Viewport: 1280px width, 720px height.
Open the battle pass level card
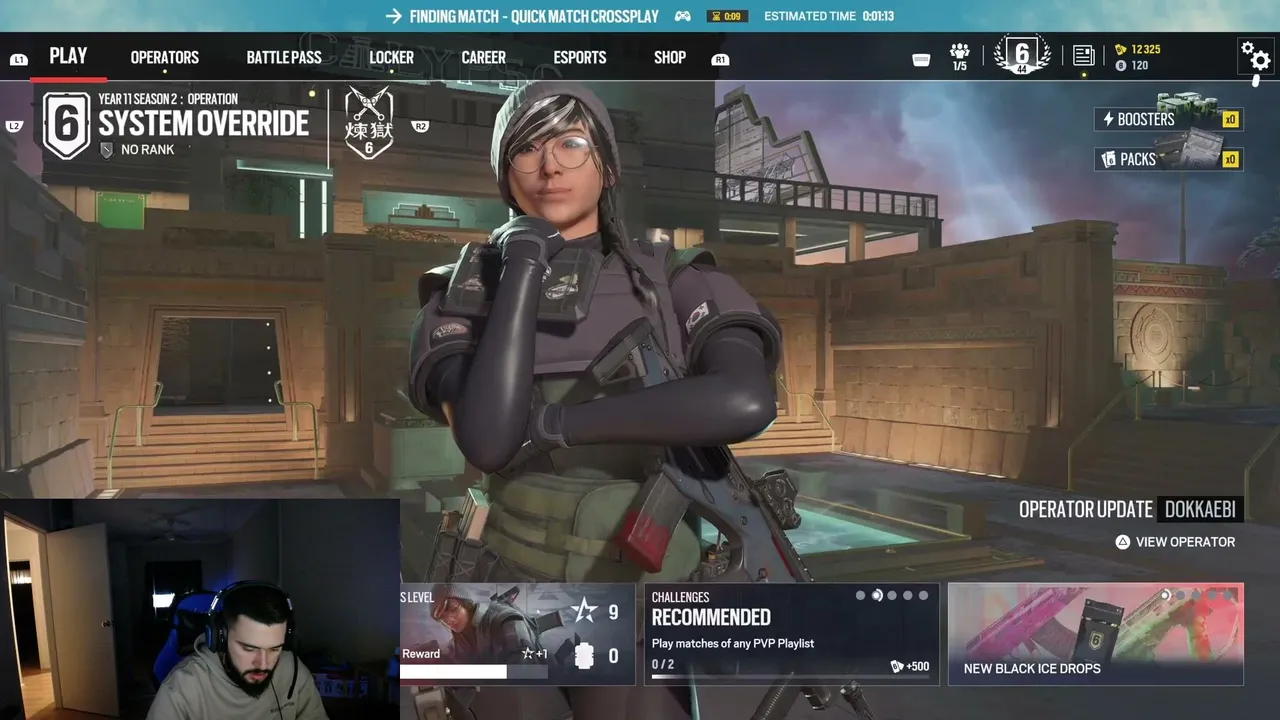[517, 634]
